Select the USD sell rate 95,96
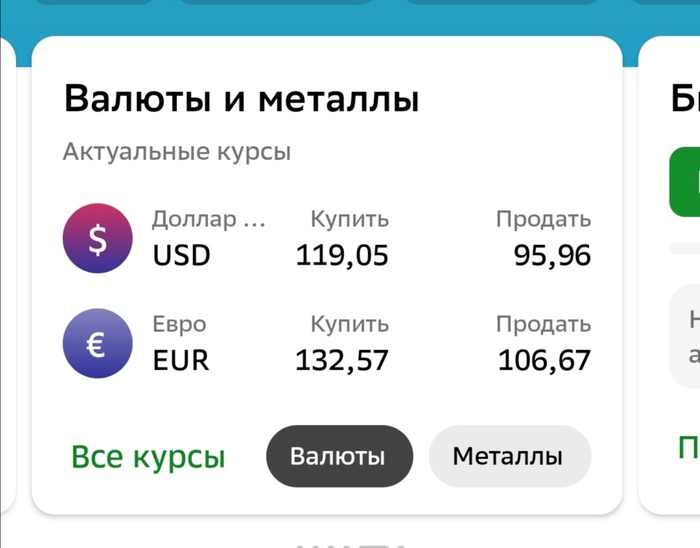 click(552, 255)
